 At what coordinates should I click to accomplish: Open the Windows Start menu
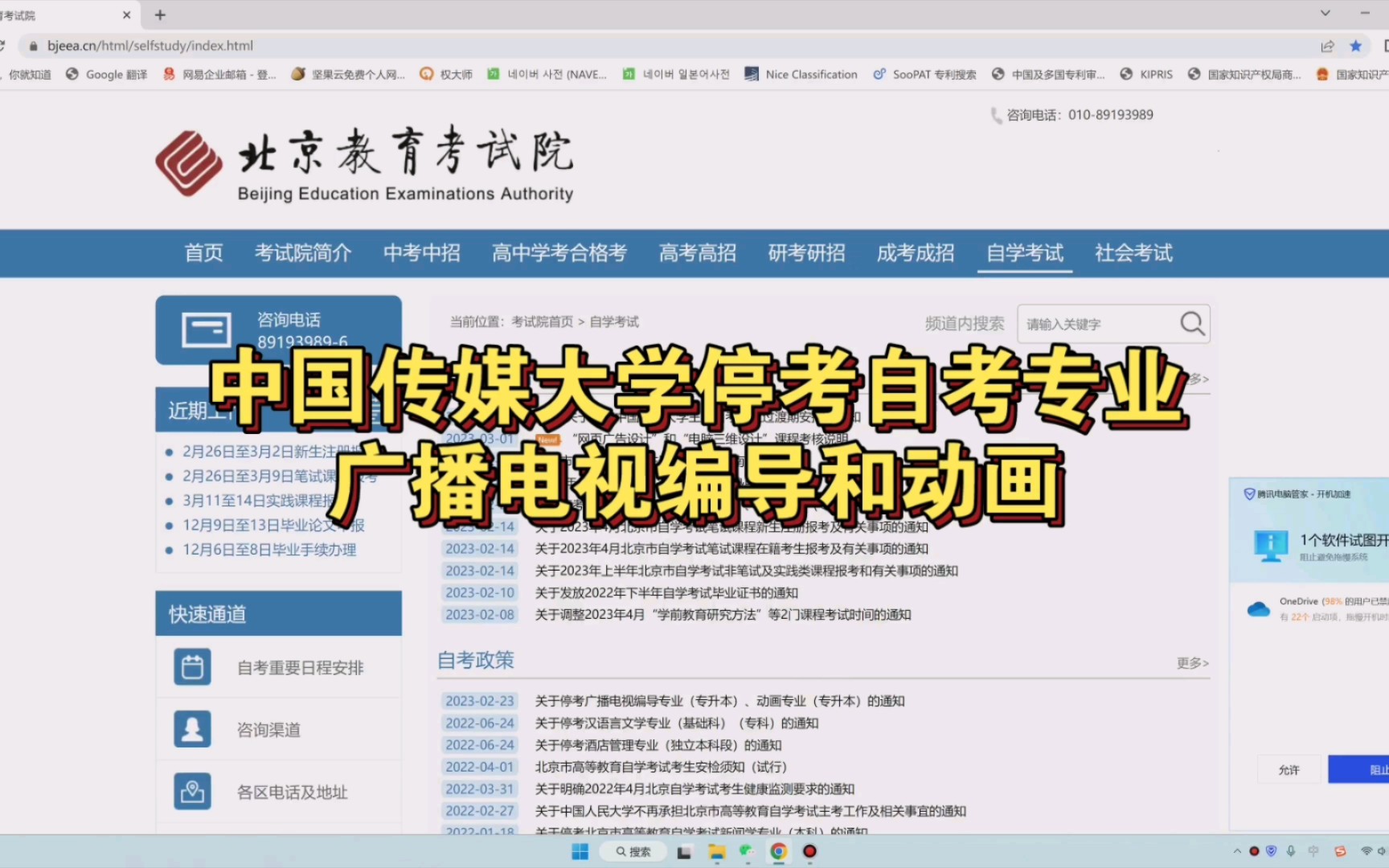click(x=580, y=852)
